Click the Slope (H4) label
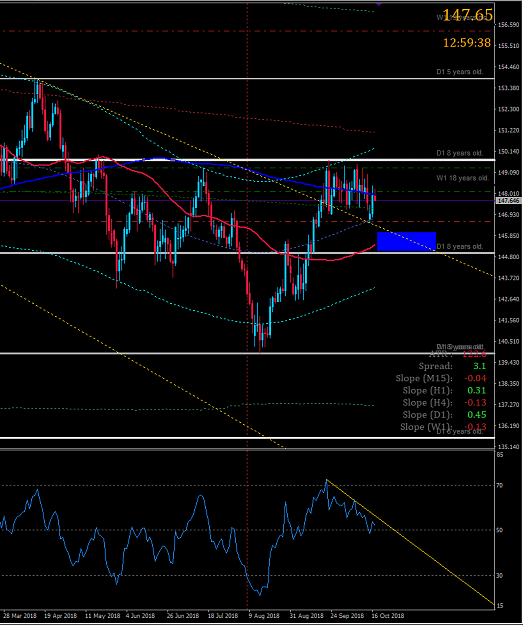This screenshot has width=523, height=625. pyautogui.click(x=427, y=403)
